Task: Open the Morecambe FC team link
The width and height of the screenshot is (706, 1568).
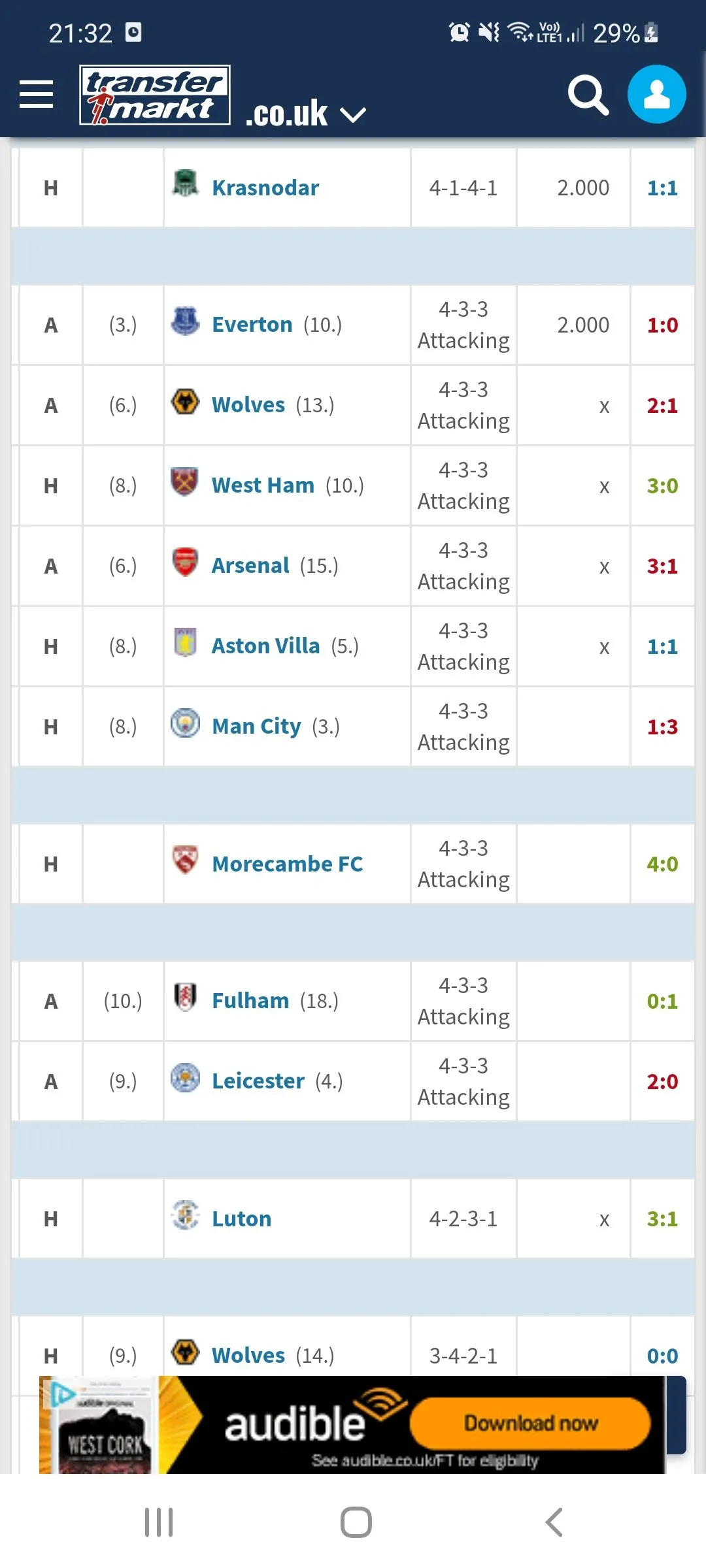Action: click(x=287, y=864)
